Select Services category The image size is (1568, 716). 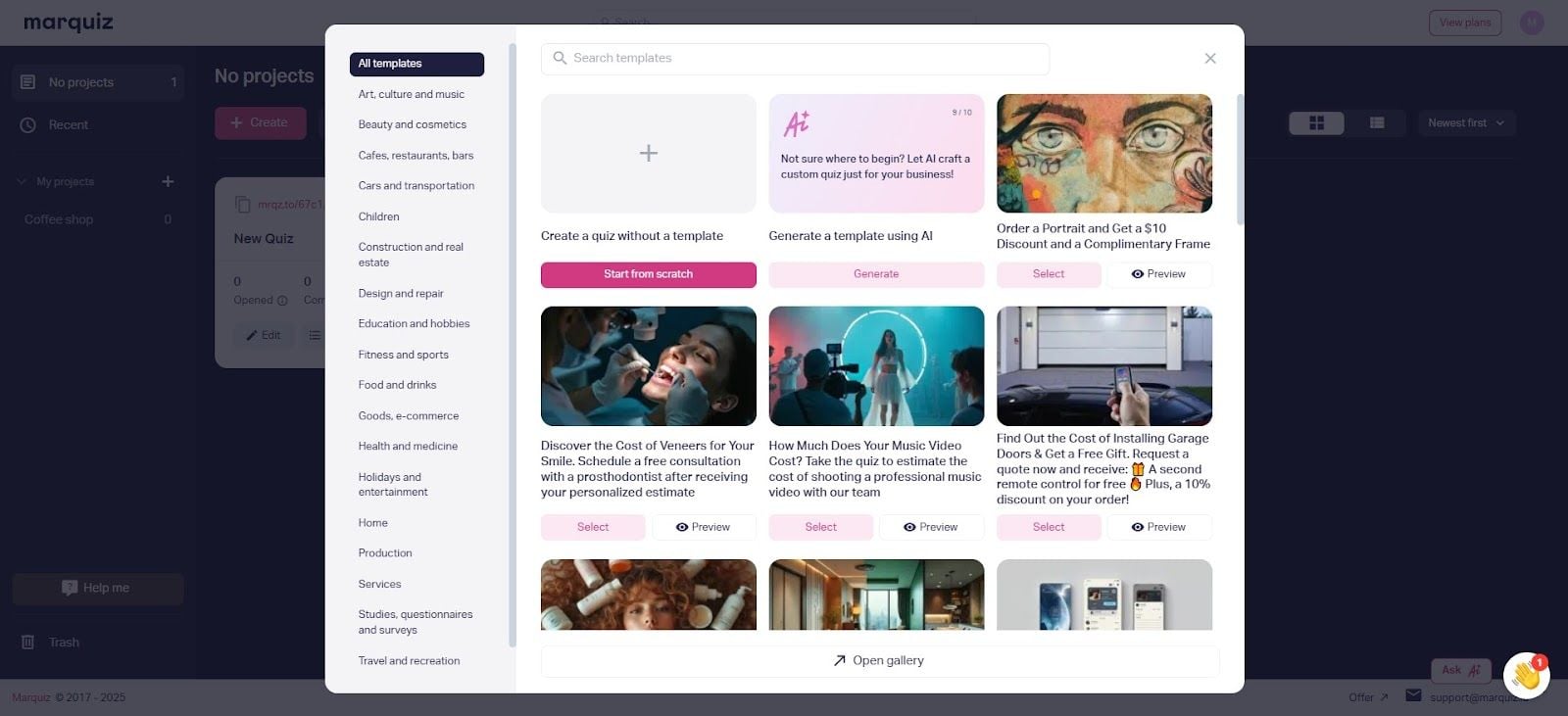tap(379, 584)
